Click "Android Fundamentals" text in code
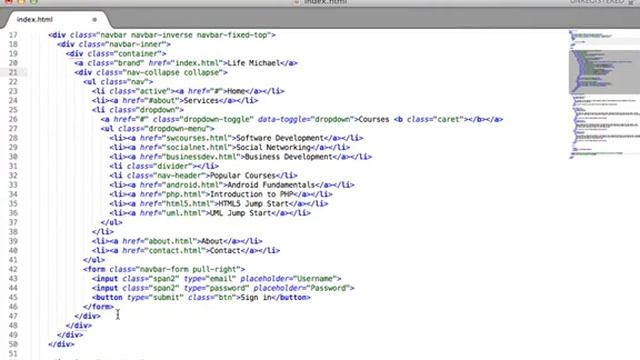The image size is (640, 360). click(x=271, y=185)
